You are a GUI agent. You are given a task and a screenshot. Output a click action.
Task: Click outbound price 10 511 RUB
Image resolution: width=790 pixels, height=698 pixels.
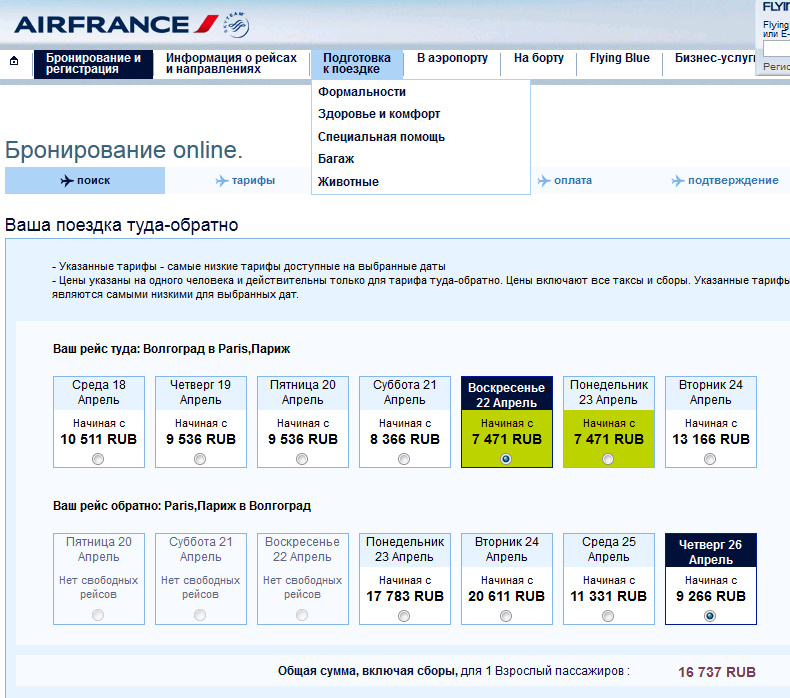point(99,439)
